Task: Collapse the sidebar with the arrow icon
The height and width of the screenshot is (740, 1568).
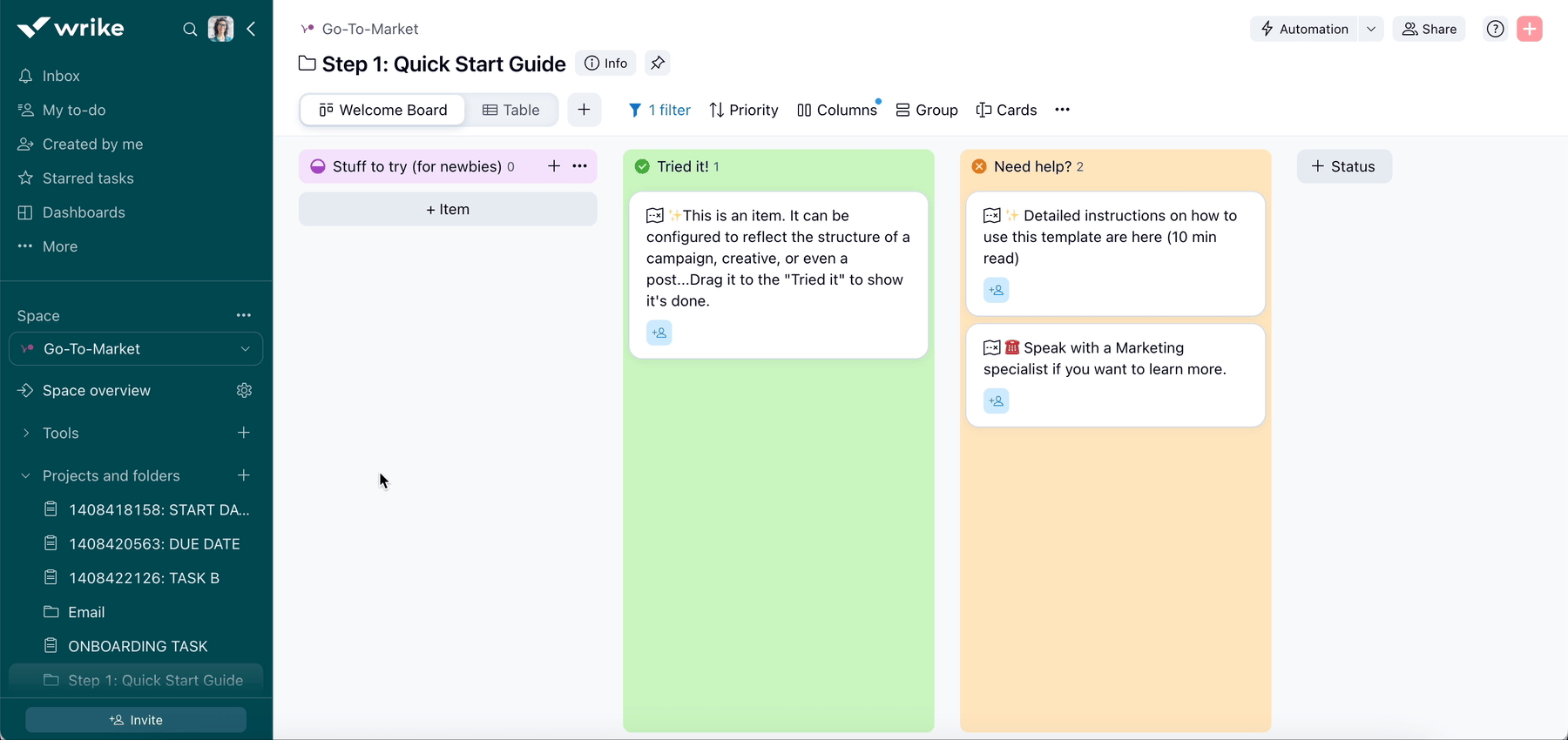Action: coord(251,30)
